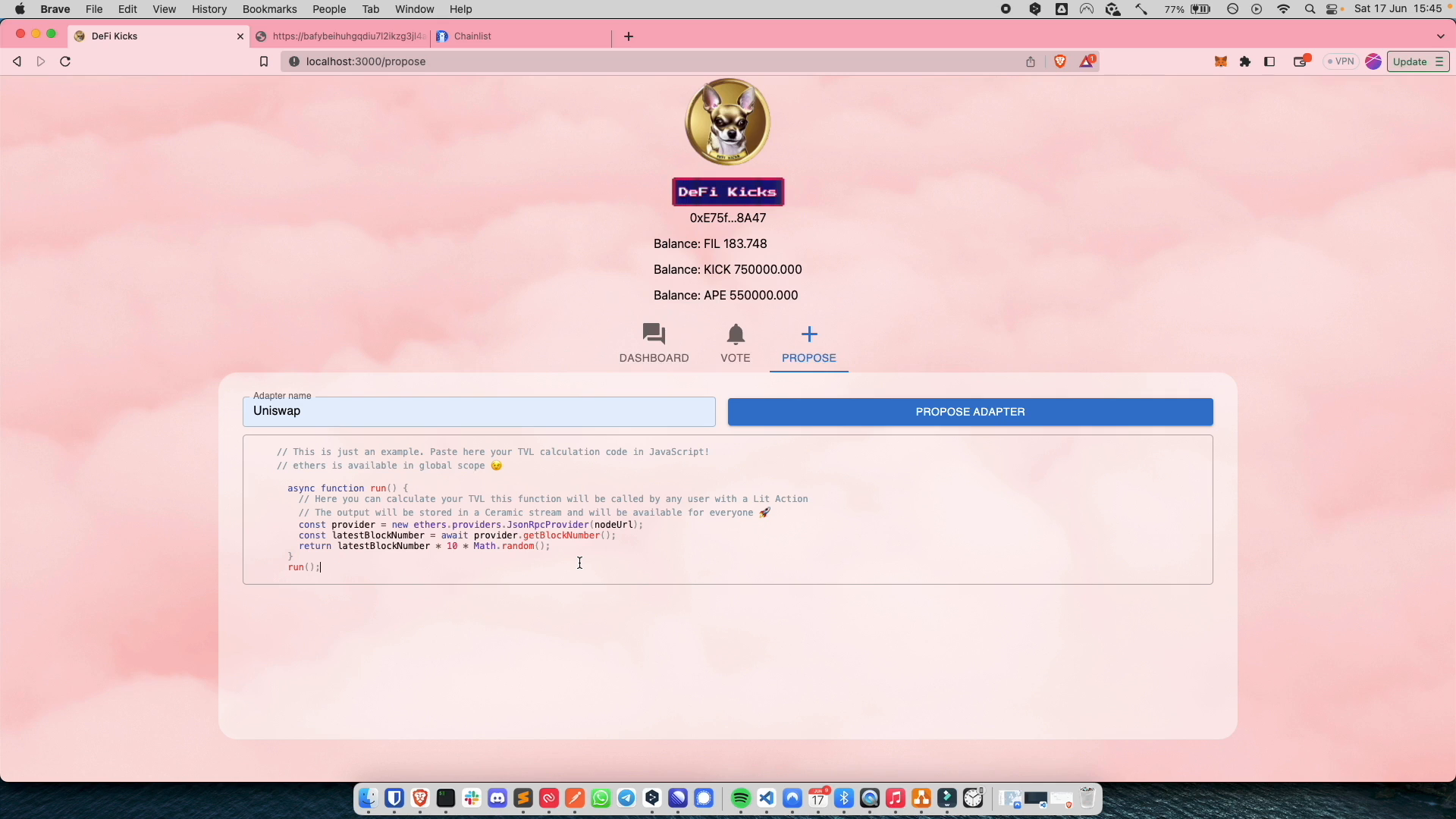This screenshot has width=1456, height=819.
Task: Open Visual Studio Code from the dock
Action: 767,799
